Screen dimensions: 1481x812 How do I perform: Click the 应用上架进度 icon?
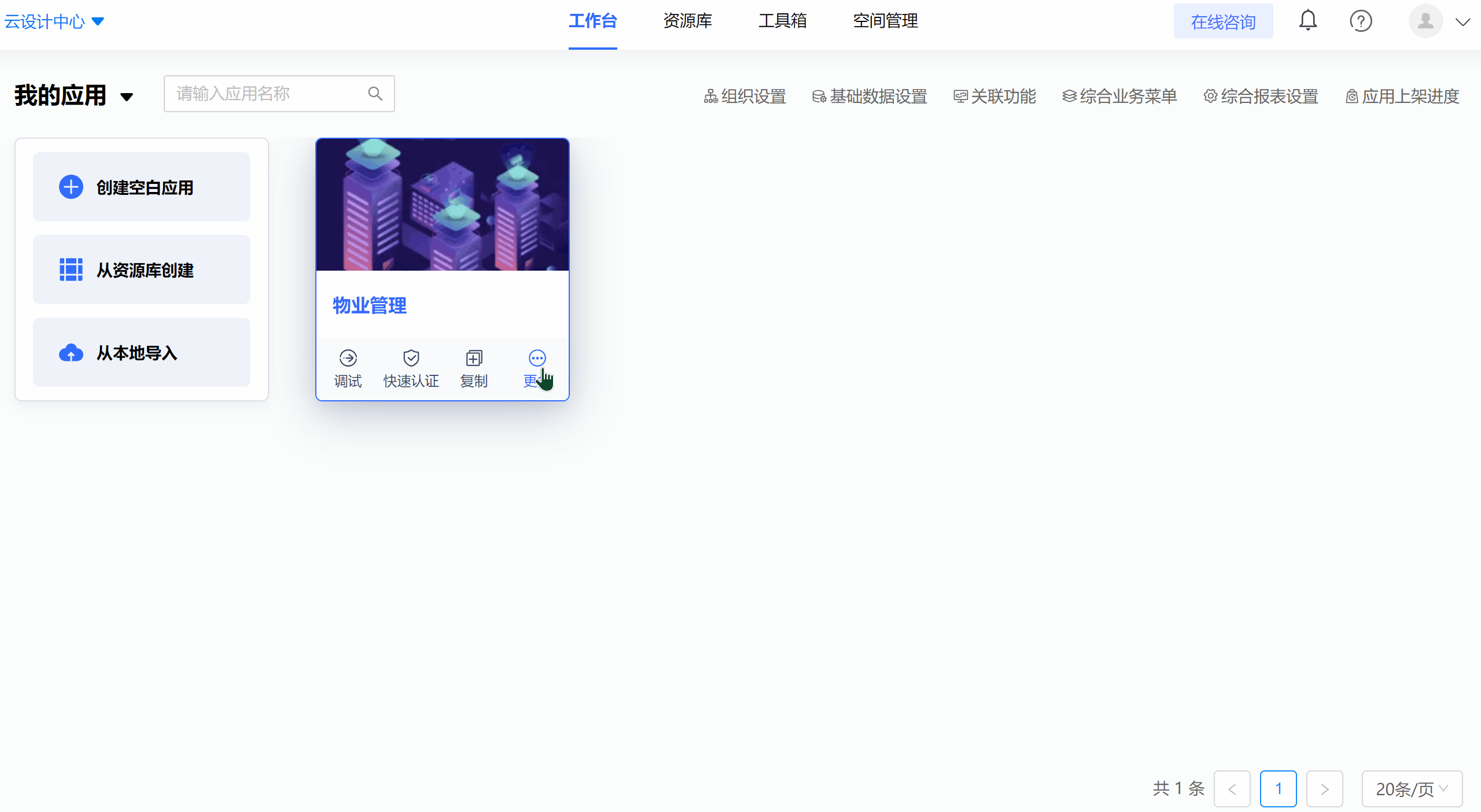pyautogui.click(x=1351, y=96)
